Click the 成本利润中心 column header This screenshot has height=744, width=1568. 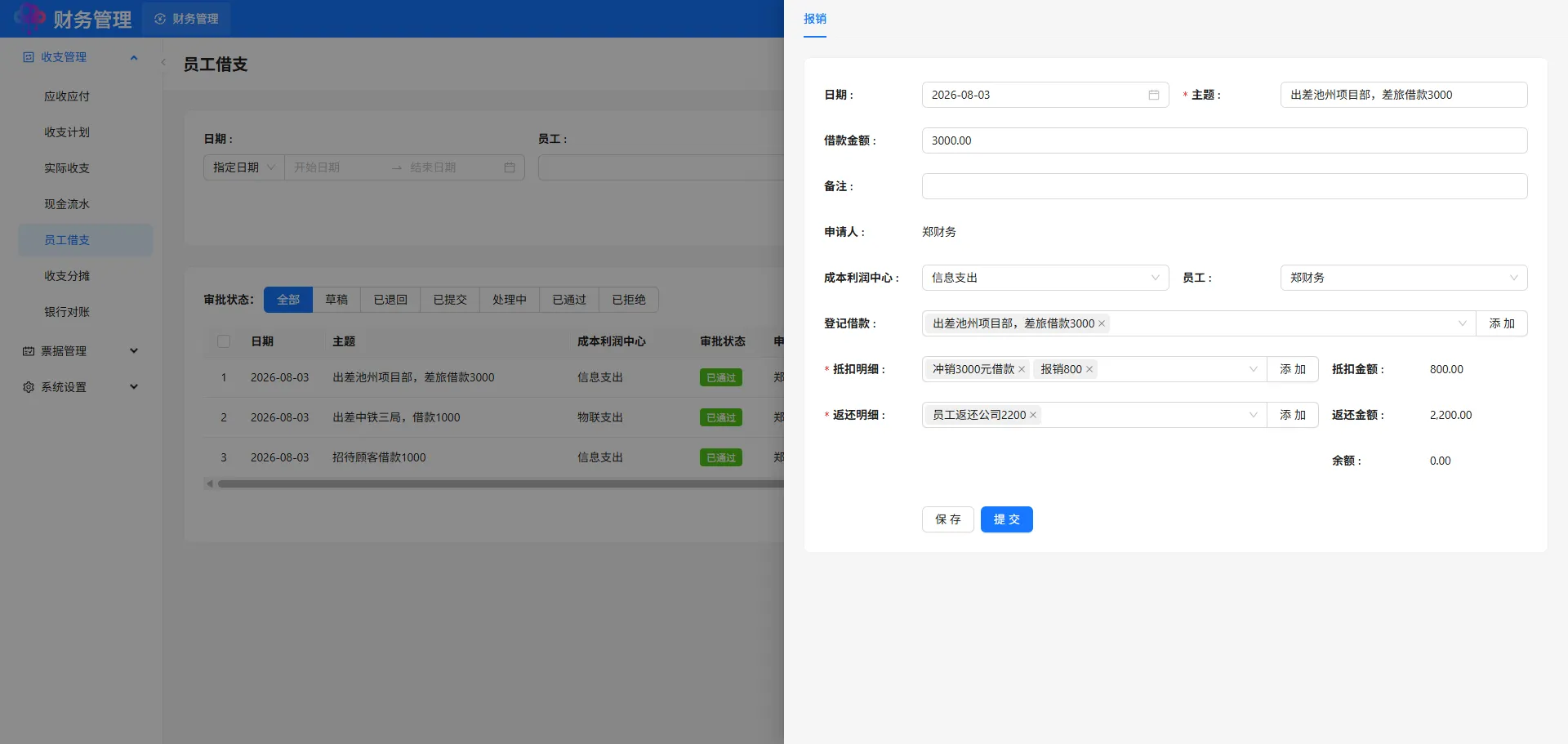click(612, 341)
